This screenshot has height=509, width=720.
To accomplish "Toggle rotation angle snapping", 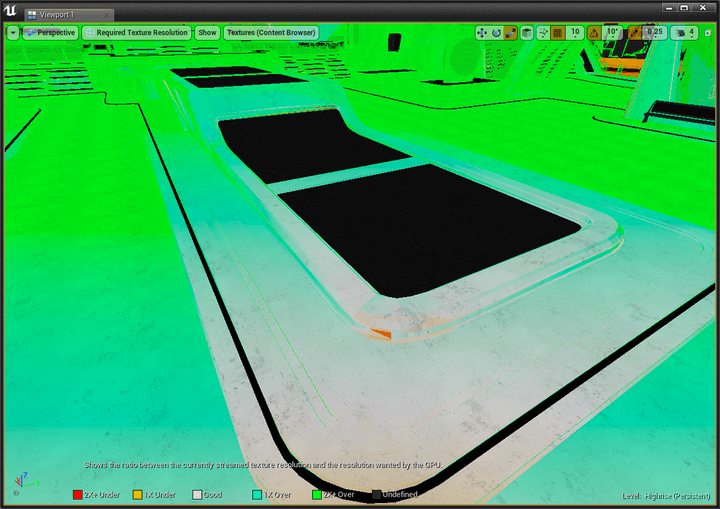I will coord(594,33).
